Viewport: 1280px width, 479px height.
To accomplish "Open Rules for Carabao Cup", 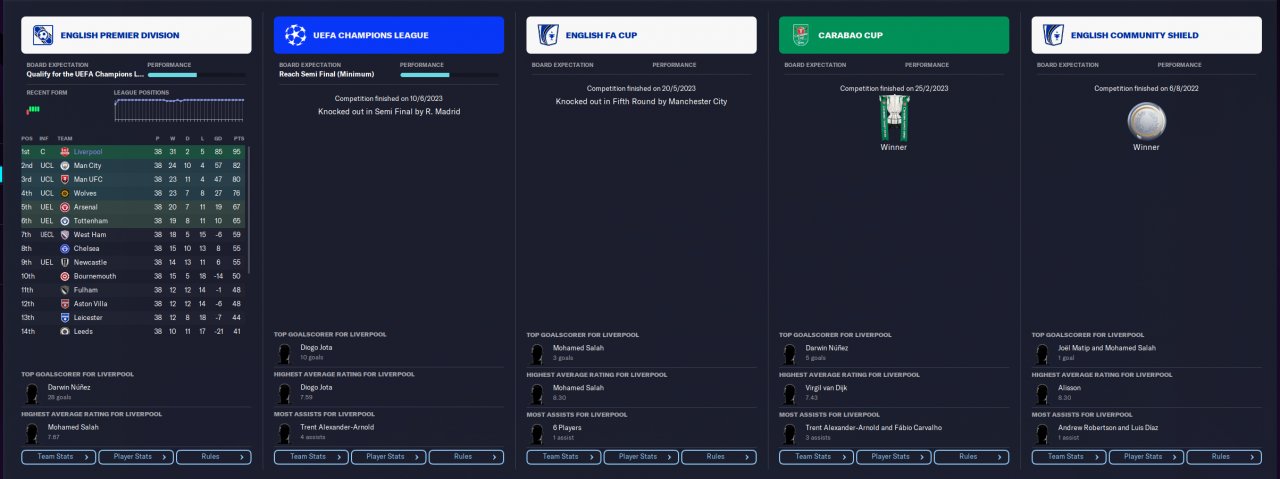I will [x=972, y=457].
